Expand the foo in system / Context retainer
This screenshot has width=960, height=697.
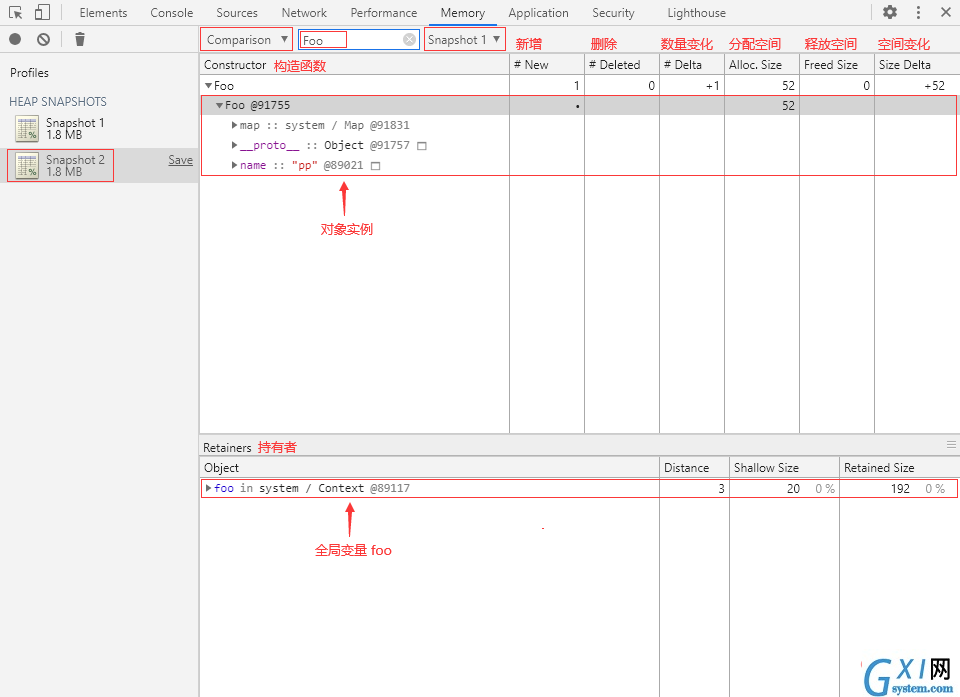209,488
